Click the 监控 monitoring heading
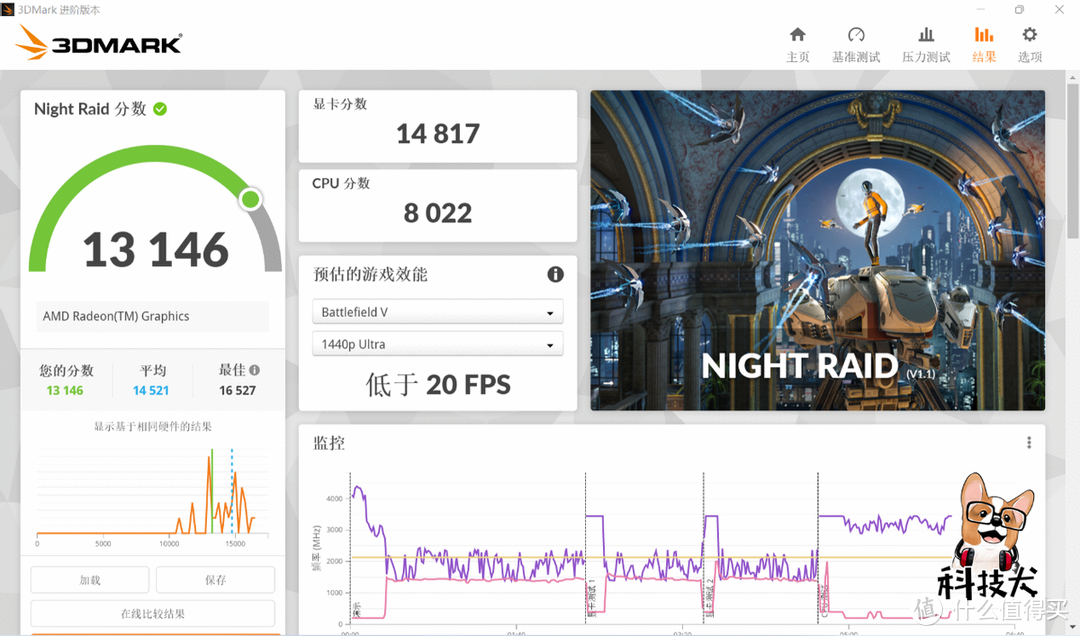Screen dimensions: 1080x636 (x=329, y=443)
